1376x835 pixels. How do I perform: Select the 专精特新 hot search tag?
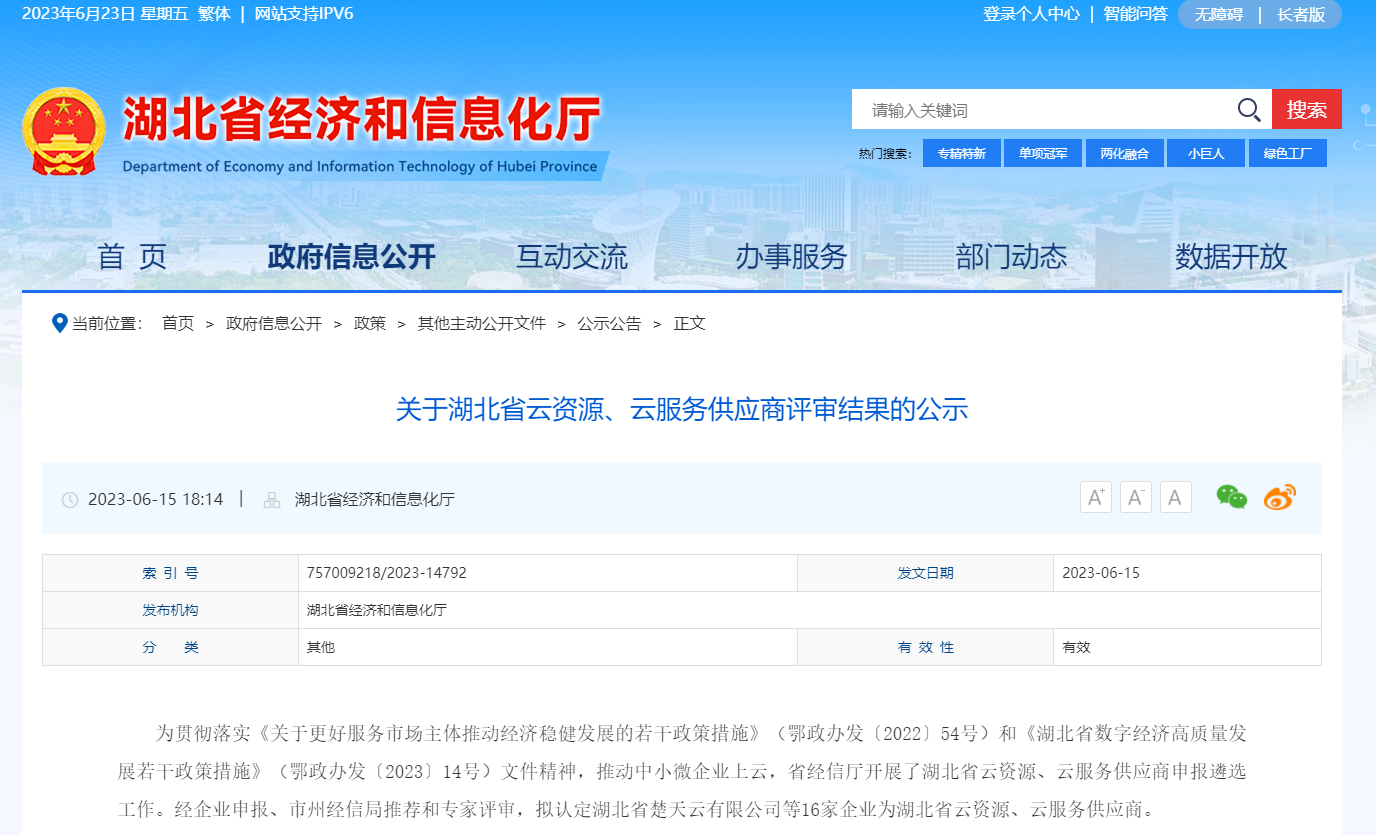pyautogui.click(x=960, y=152)
